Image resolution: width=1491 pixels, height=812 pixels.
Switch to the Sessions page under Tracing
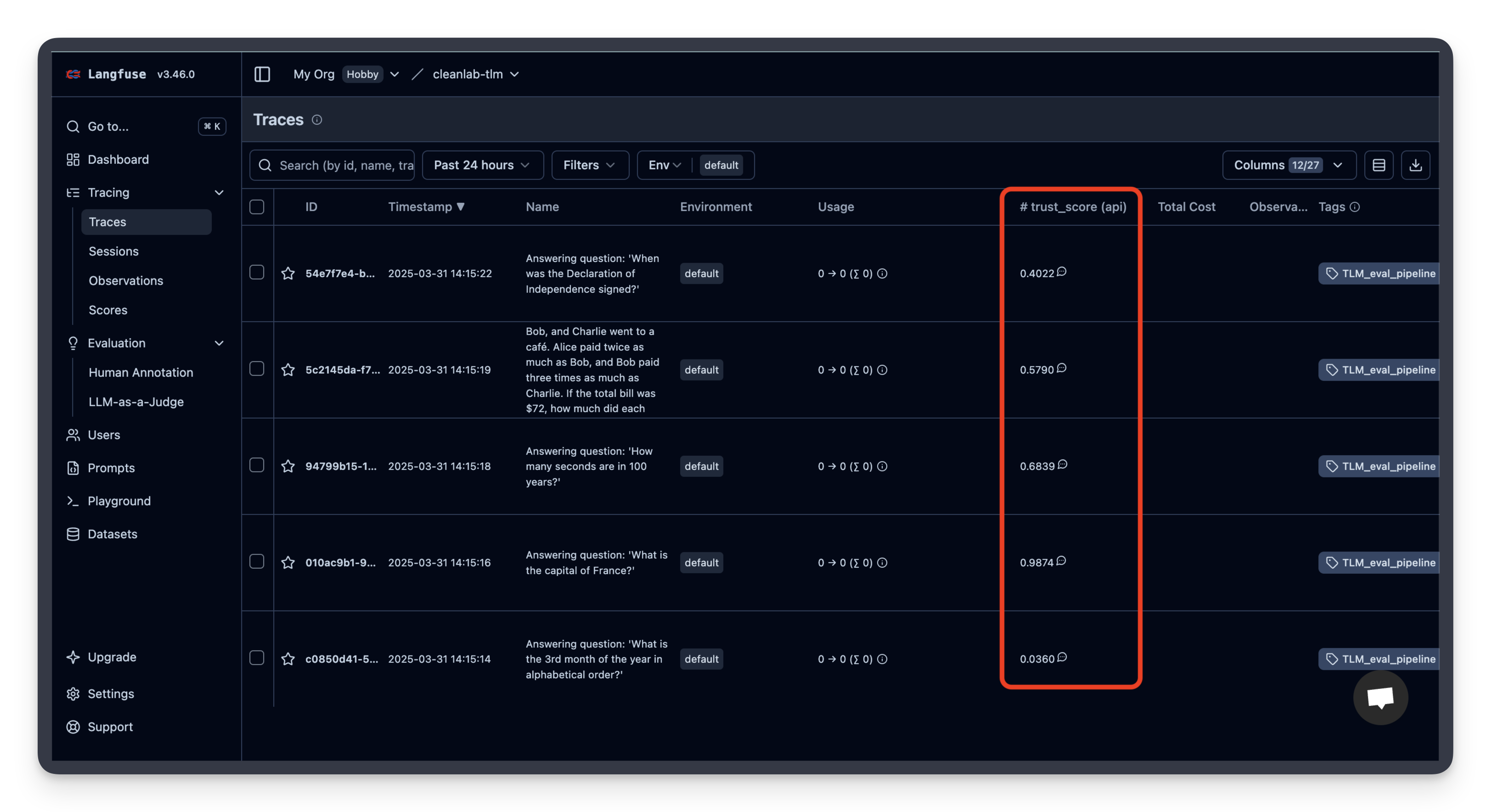113,251
